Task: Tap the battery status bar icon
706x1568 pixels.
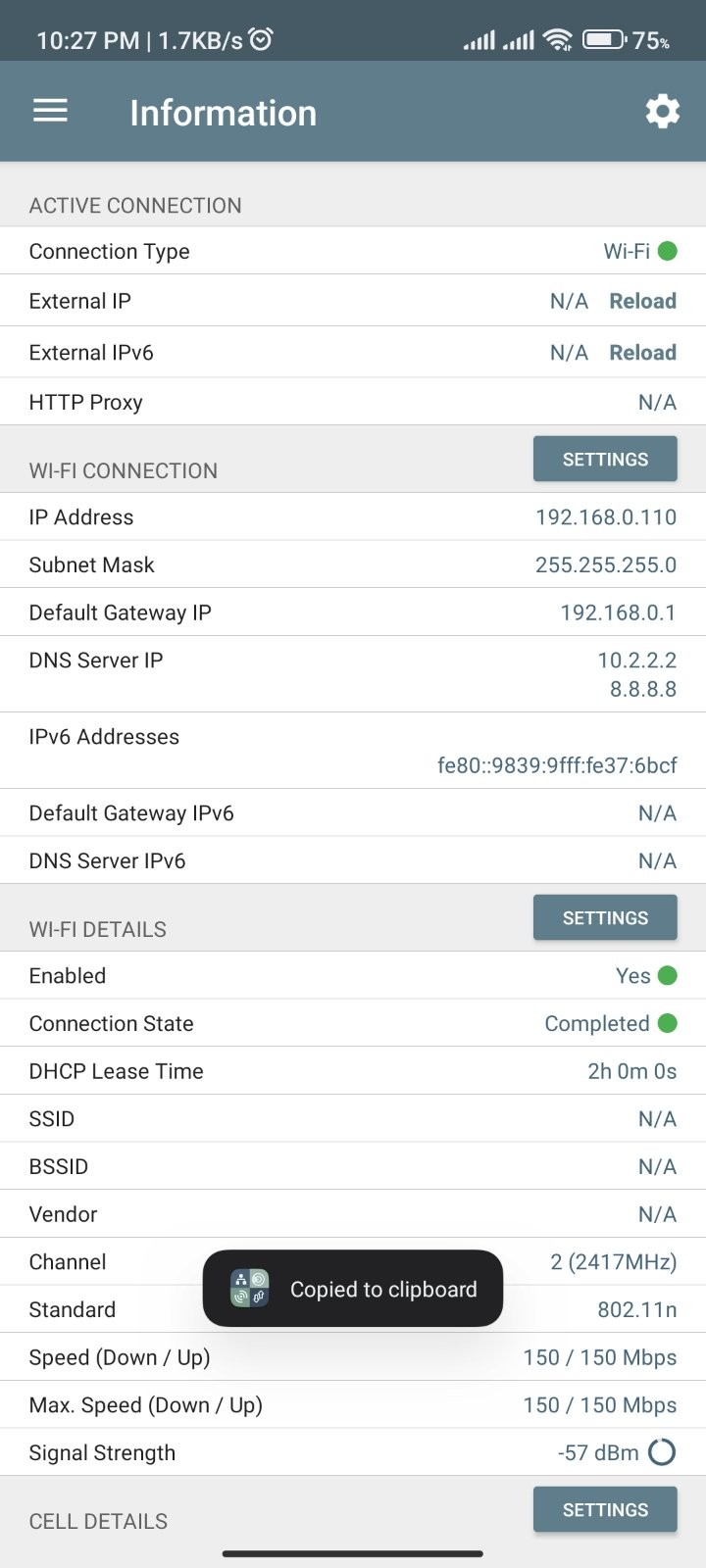Action: coord(604,40)
